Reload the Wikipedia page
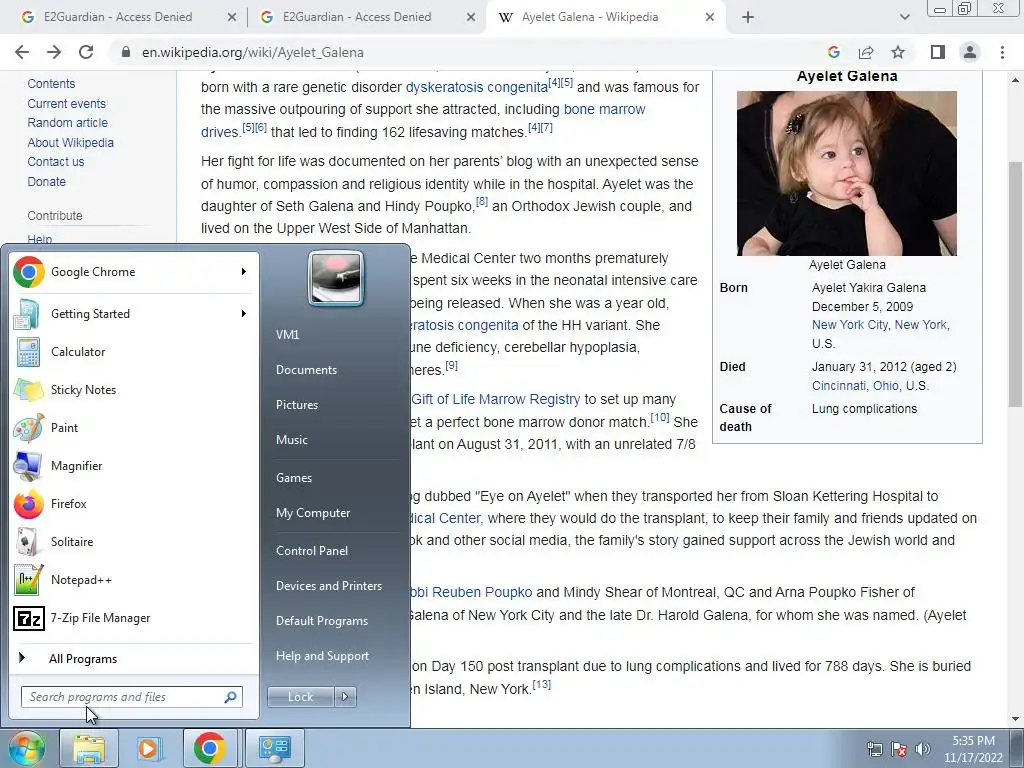Viewport: 1024px width, 768px height. point(86,52)
